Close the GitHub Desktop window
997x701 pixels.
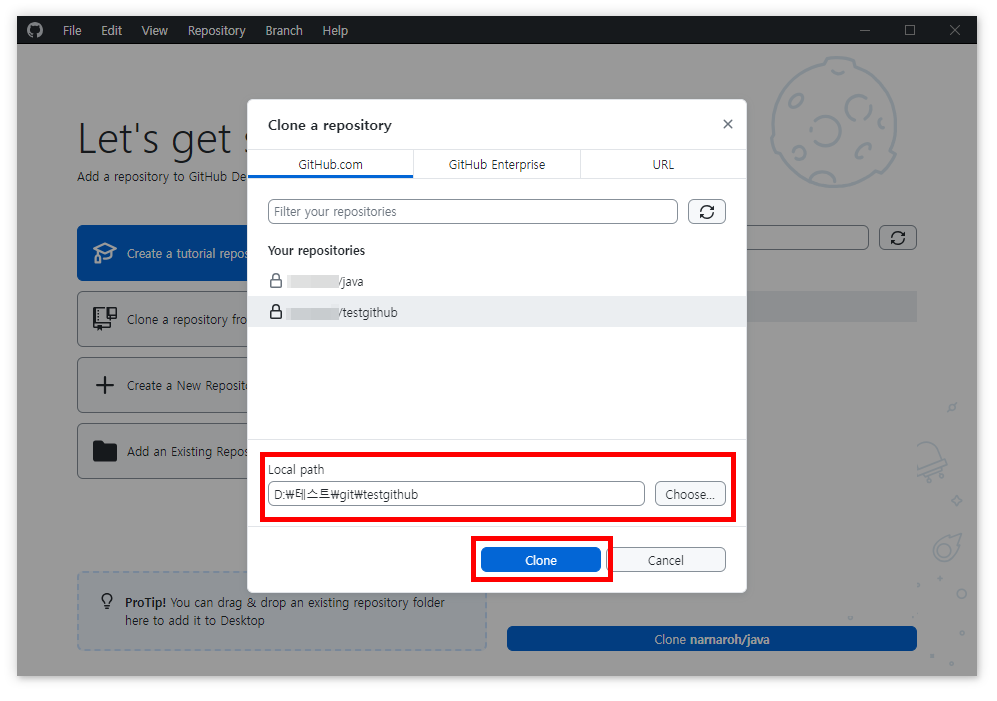pos(954,30)
